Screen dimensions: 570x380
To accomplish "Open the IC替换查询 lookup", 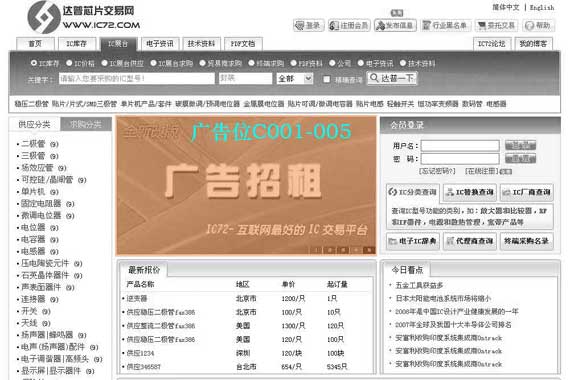I will [470, 192].
